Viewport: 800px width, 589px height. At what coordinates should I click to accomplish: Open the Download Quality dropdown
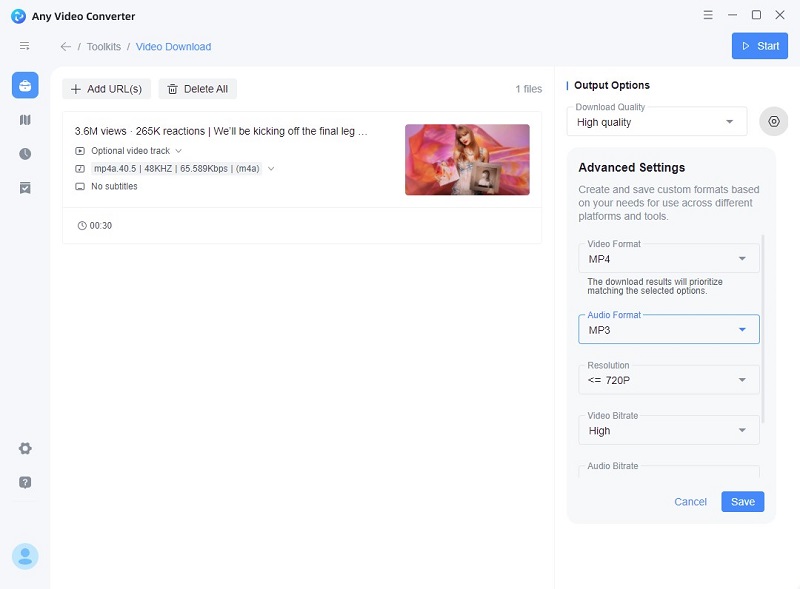pos(657,122)
